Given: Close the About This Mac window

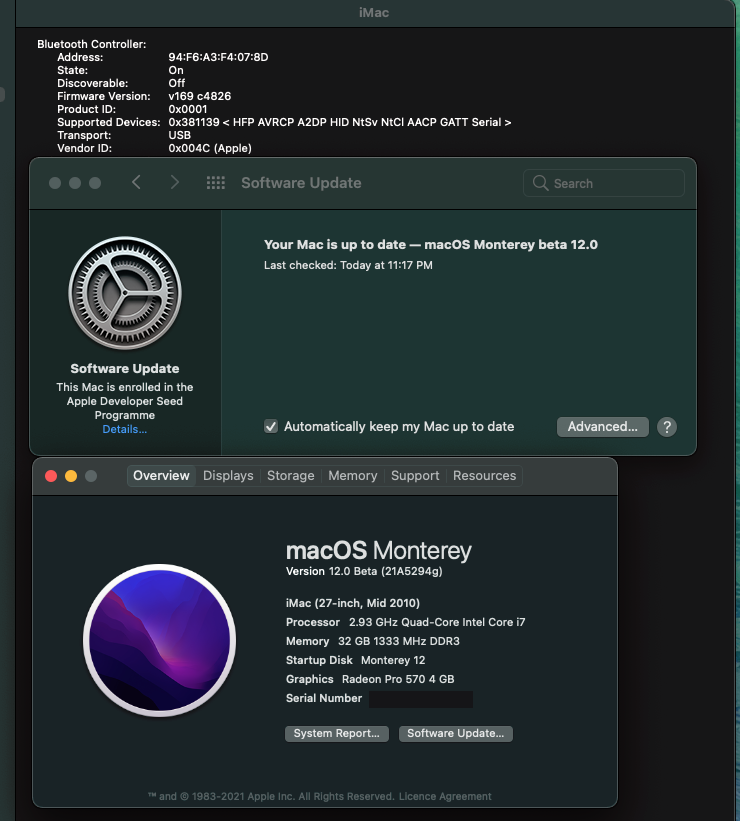Looking at the screenshot, I should point(51,476).
